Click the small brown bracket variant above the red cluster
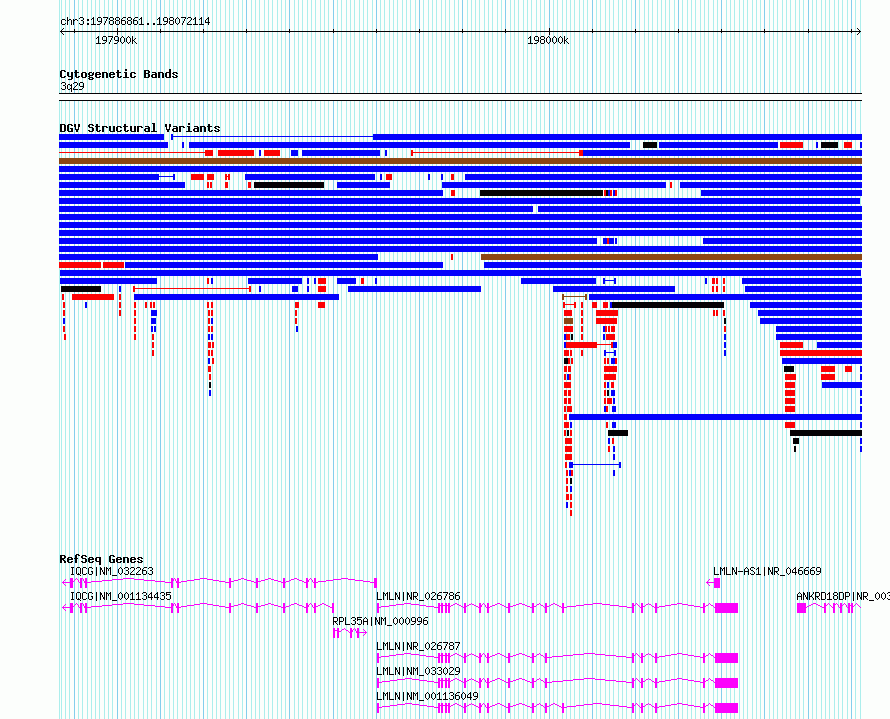Image resolution: width=890 pixels, height=719 pixels. click(x=574, y=297)
